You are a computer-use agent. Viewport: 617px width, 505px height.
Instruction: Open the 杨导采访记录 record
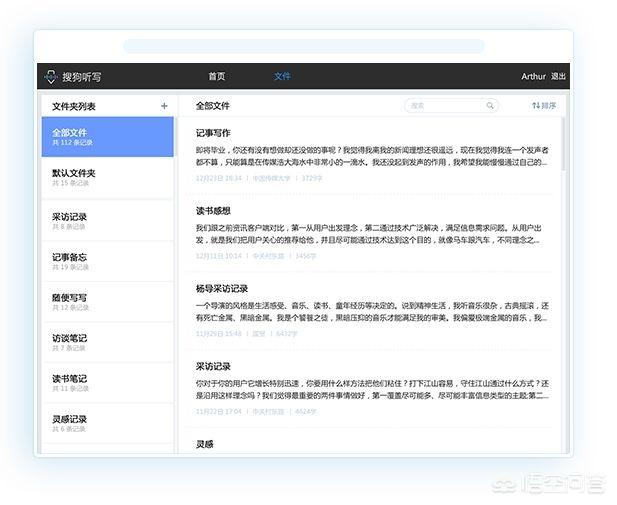(370, 311)
